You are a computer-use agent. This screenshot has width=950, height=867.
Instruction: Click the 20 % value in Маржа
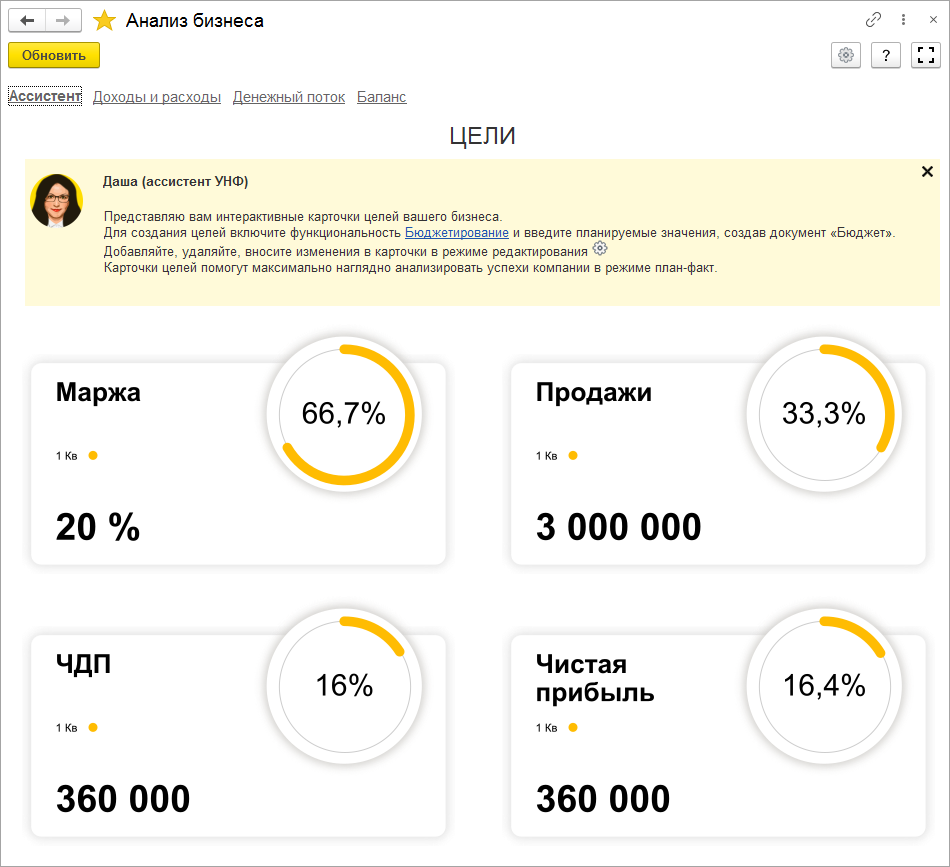[x=98, y=527]
